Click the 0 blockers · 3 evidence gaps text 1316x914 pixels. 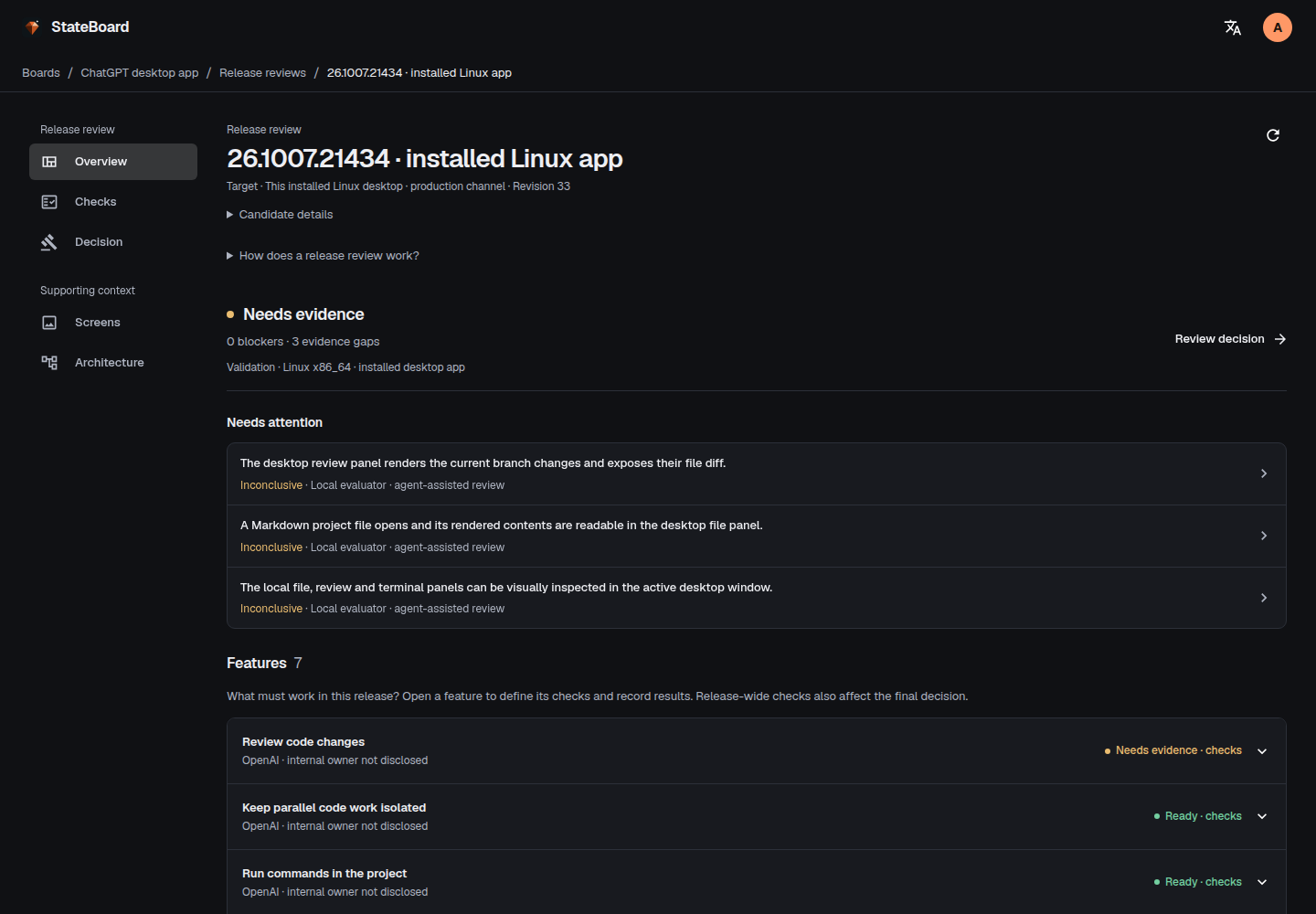pos(302,342)
